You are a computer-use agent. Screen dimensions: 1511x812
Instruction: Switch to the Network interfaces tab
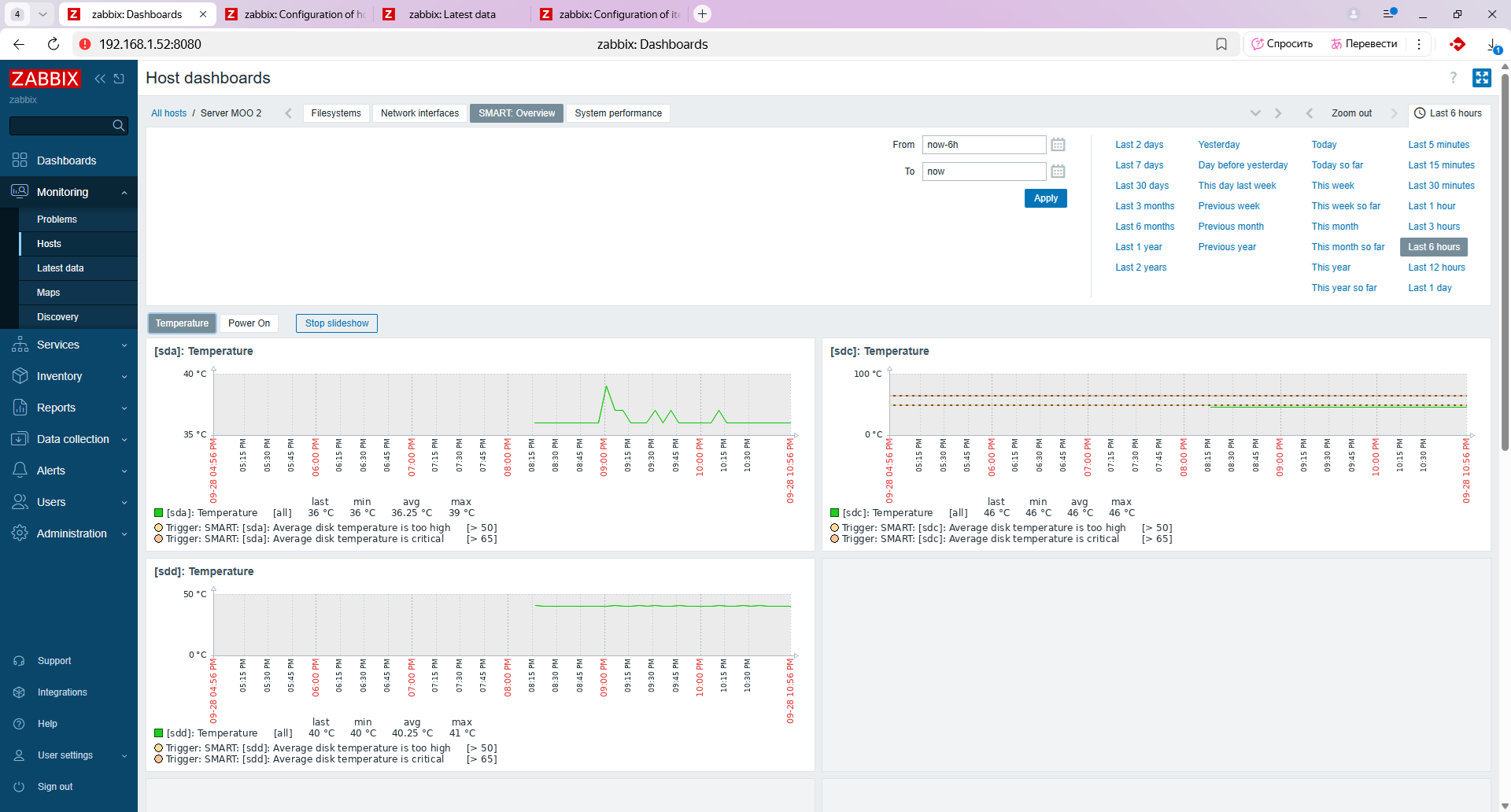(x=419, y=113)
